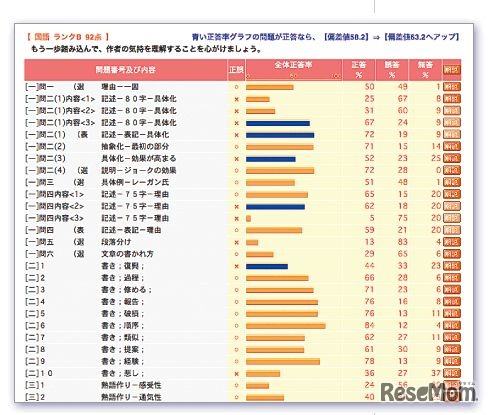Open 解説 for [二]9 書き；経験 row
The image size is (491, 415).
pos(452,361)
